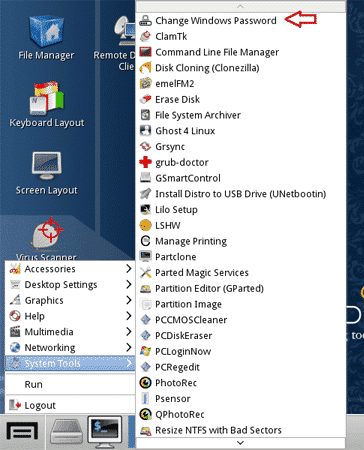Expand the Multimedia submenu arrow

tap(129, 332)
